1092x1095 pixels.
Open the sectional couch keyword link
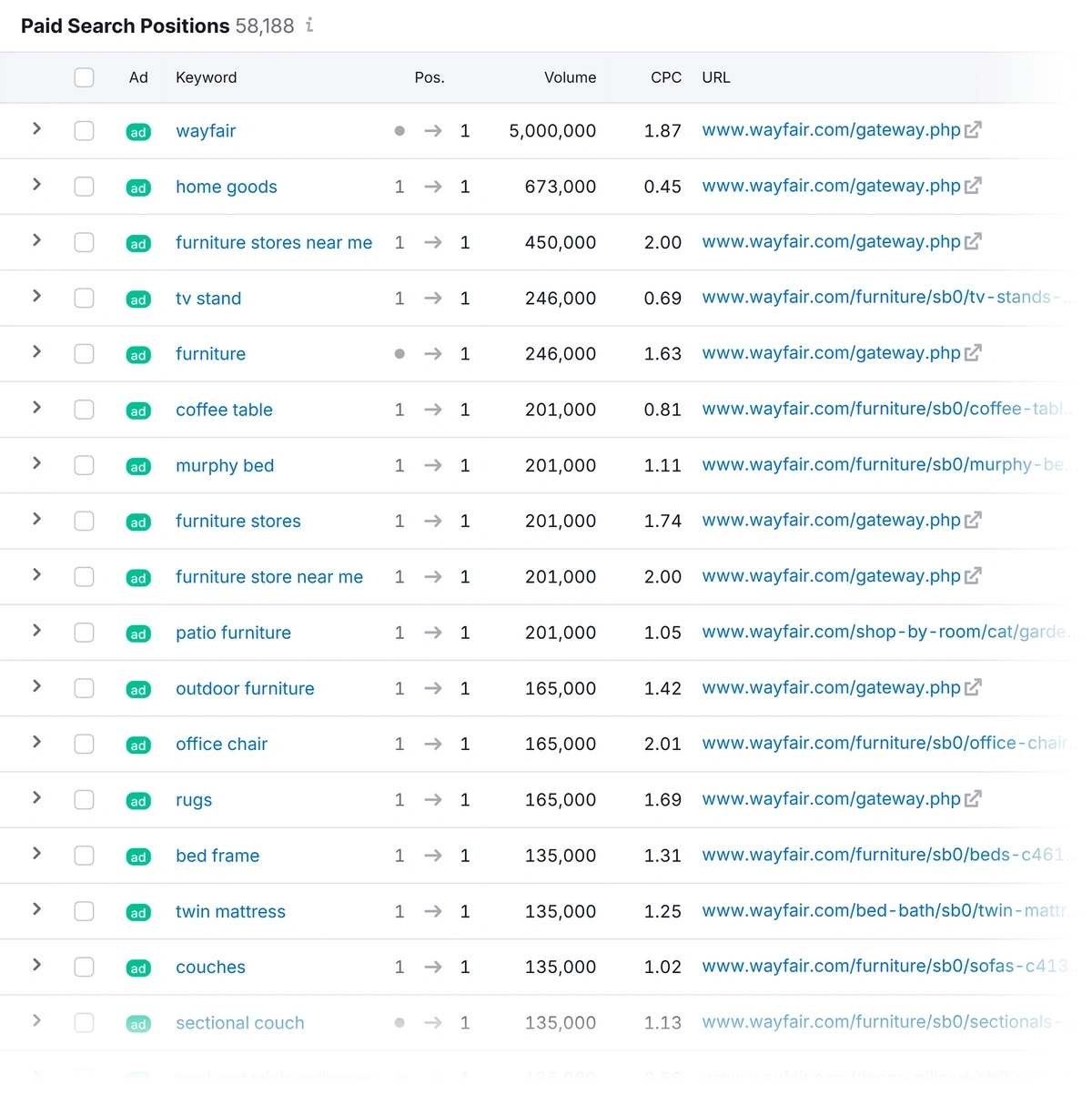(x=240, y=1022)
